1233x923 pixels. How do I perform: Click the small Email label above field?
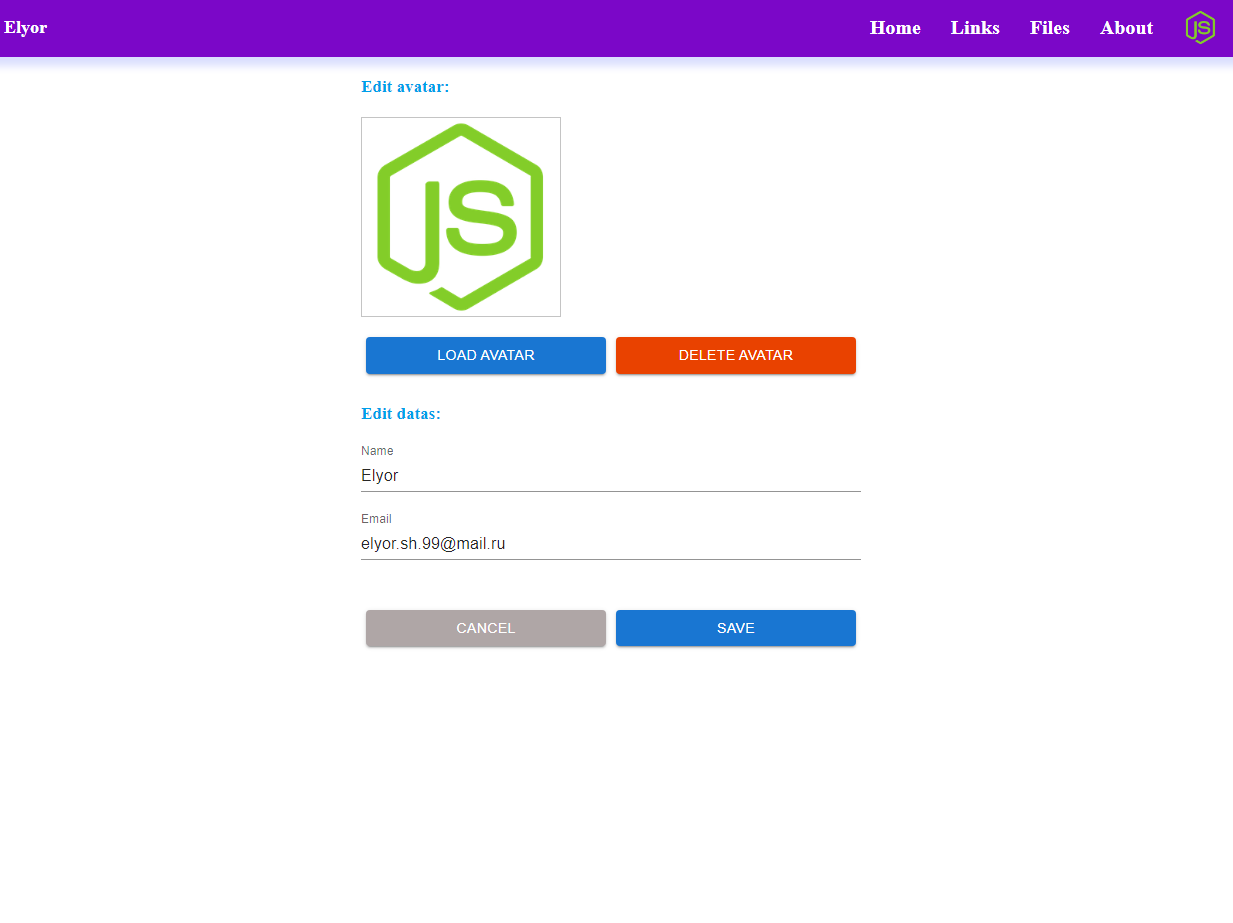[x=376, y=519]
